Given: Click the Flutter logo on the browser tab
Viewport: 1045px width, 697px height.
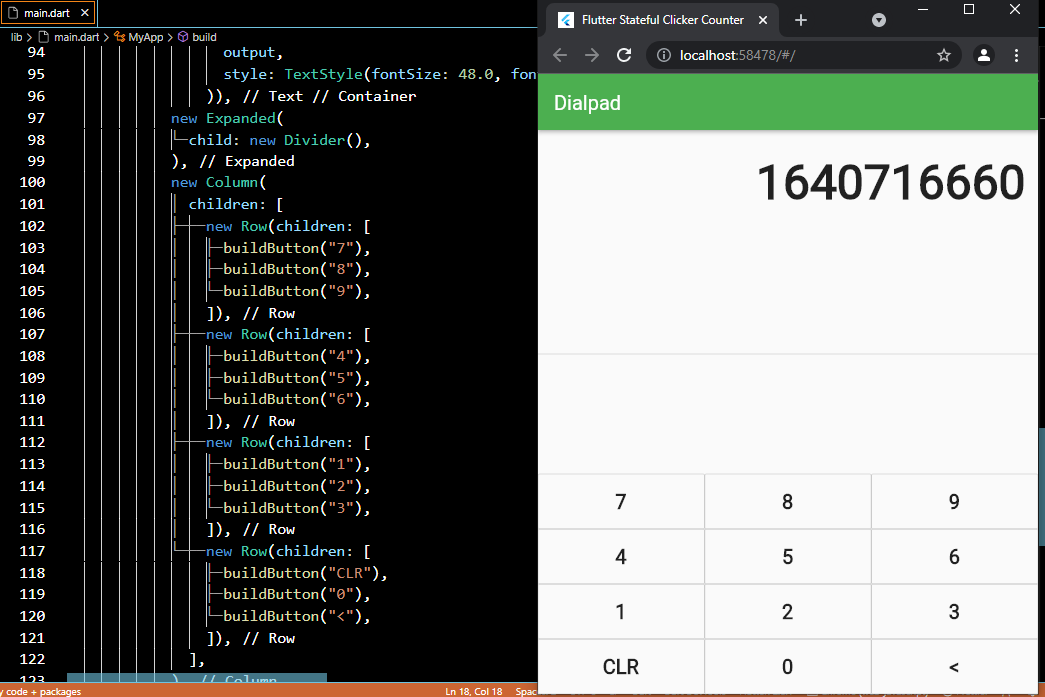Looking at the screenshot, I should (564, 19).
